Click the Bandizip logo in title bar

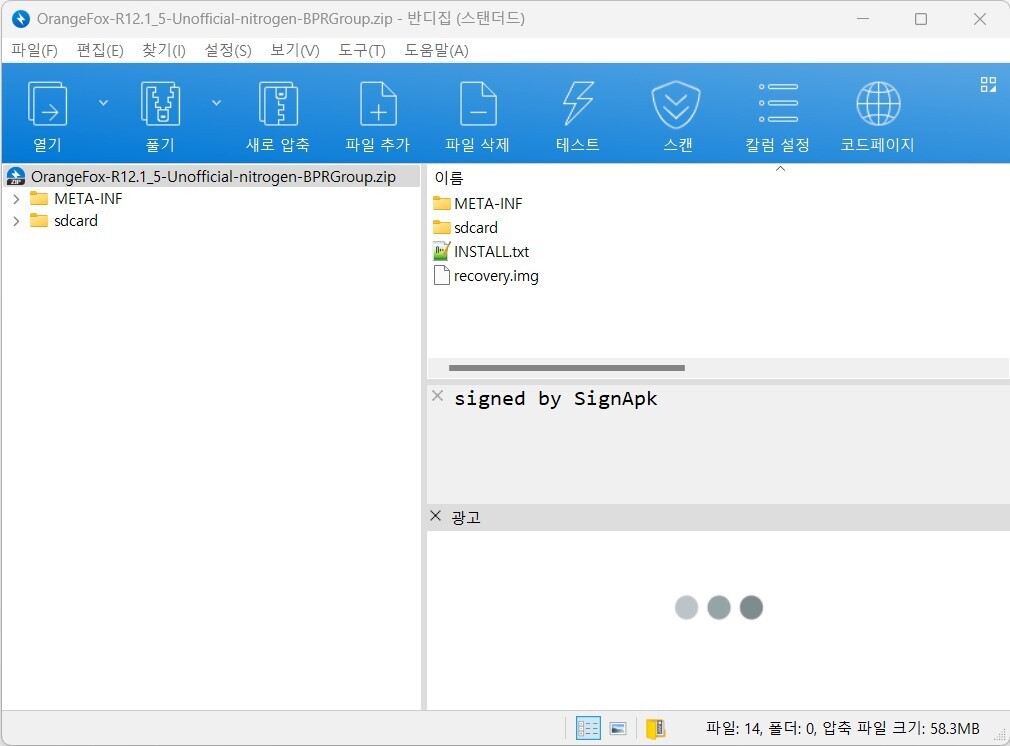[x=21, y=19]
